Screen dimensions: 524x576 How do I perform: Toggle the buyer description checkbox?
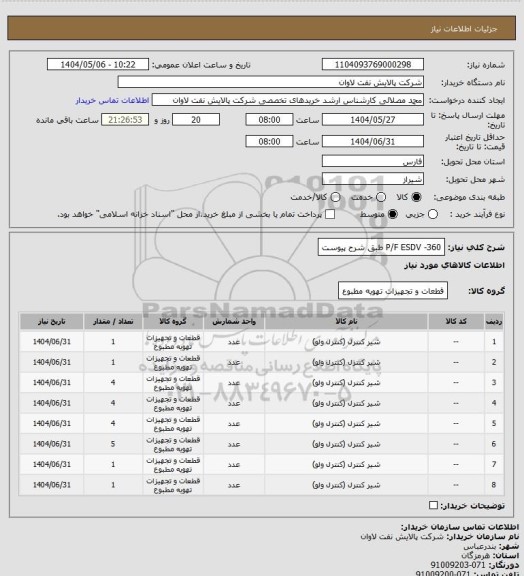click(x=433, y=505)
